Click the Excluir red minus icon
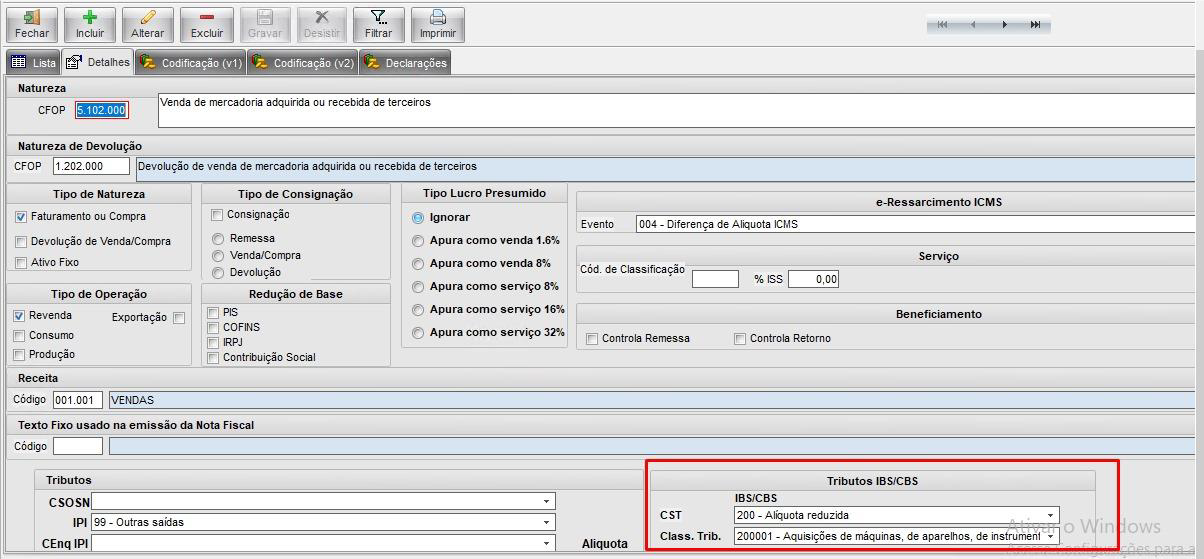Image resolution: width=1204 pixels, height=559 pixels. pos(207,18)
